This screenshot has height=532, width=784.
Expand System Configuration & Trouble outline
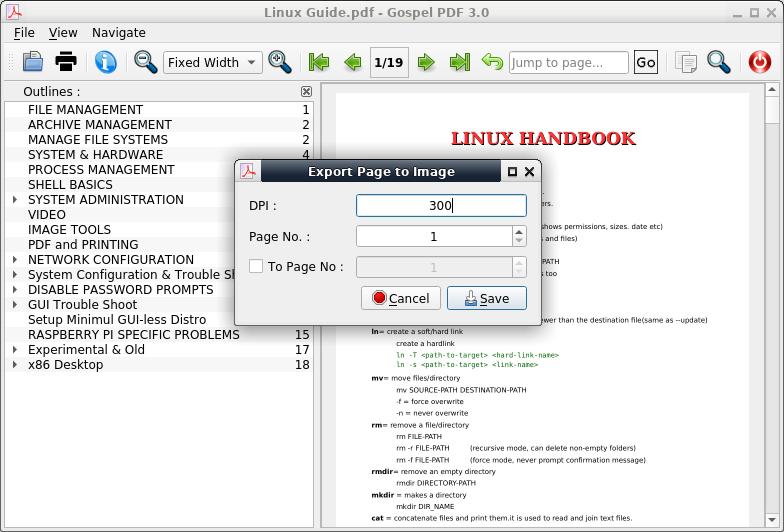coord(15,274)
